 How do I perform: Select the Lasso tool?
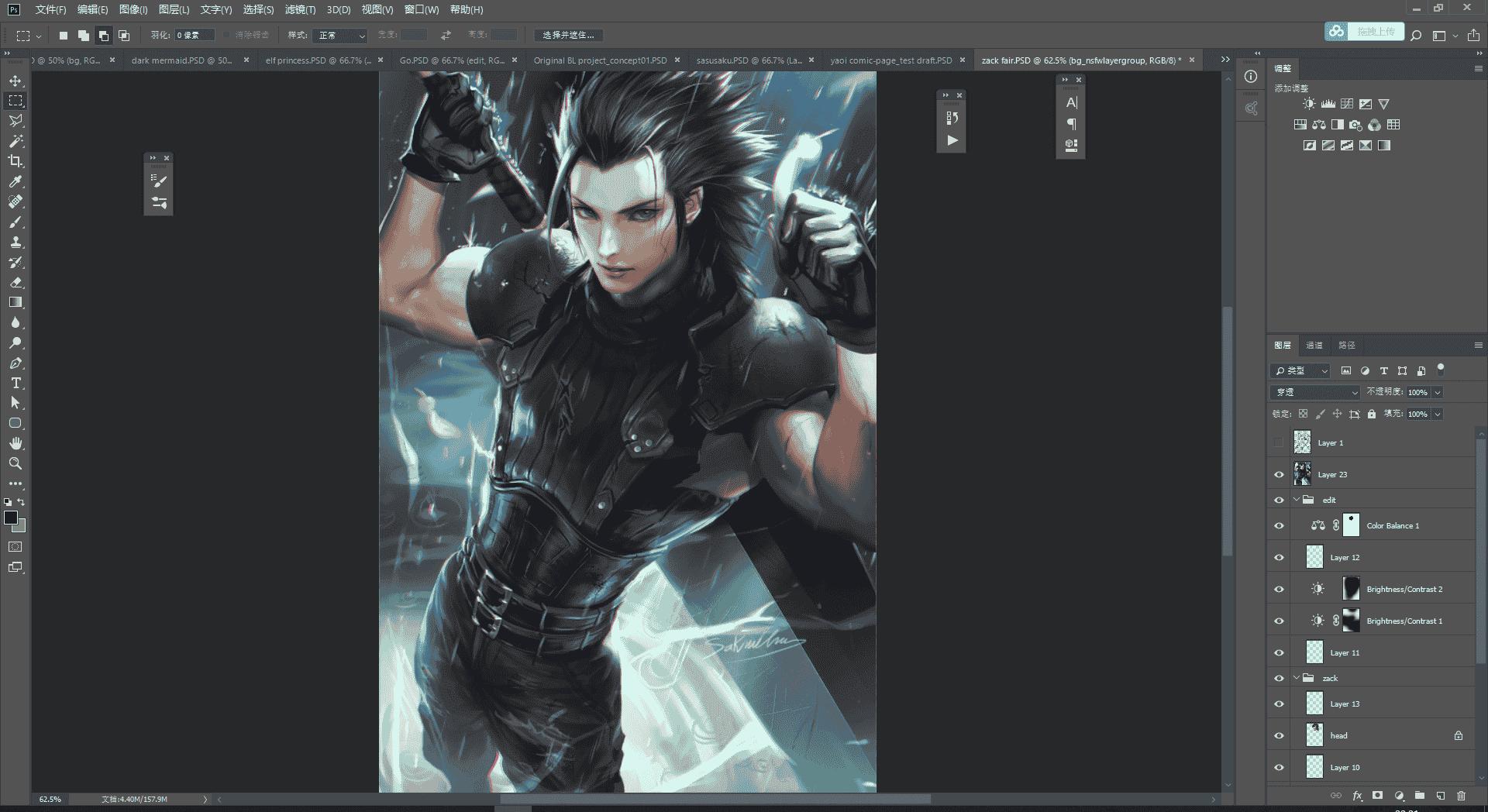pyautogui.click(x=15, y=121)
